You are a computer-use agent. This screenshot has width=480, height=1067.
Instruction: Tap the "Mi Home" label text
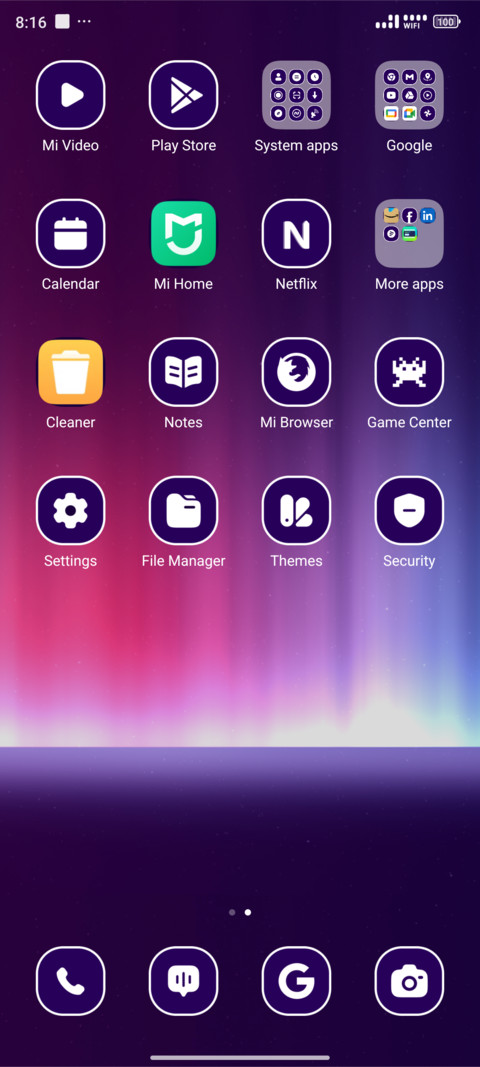tap(183, 284)
